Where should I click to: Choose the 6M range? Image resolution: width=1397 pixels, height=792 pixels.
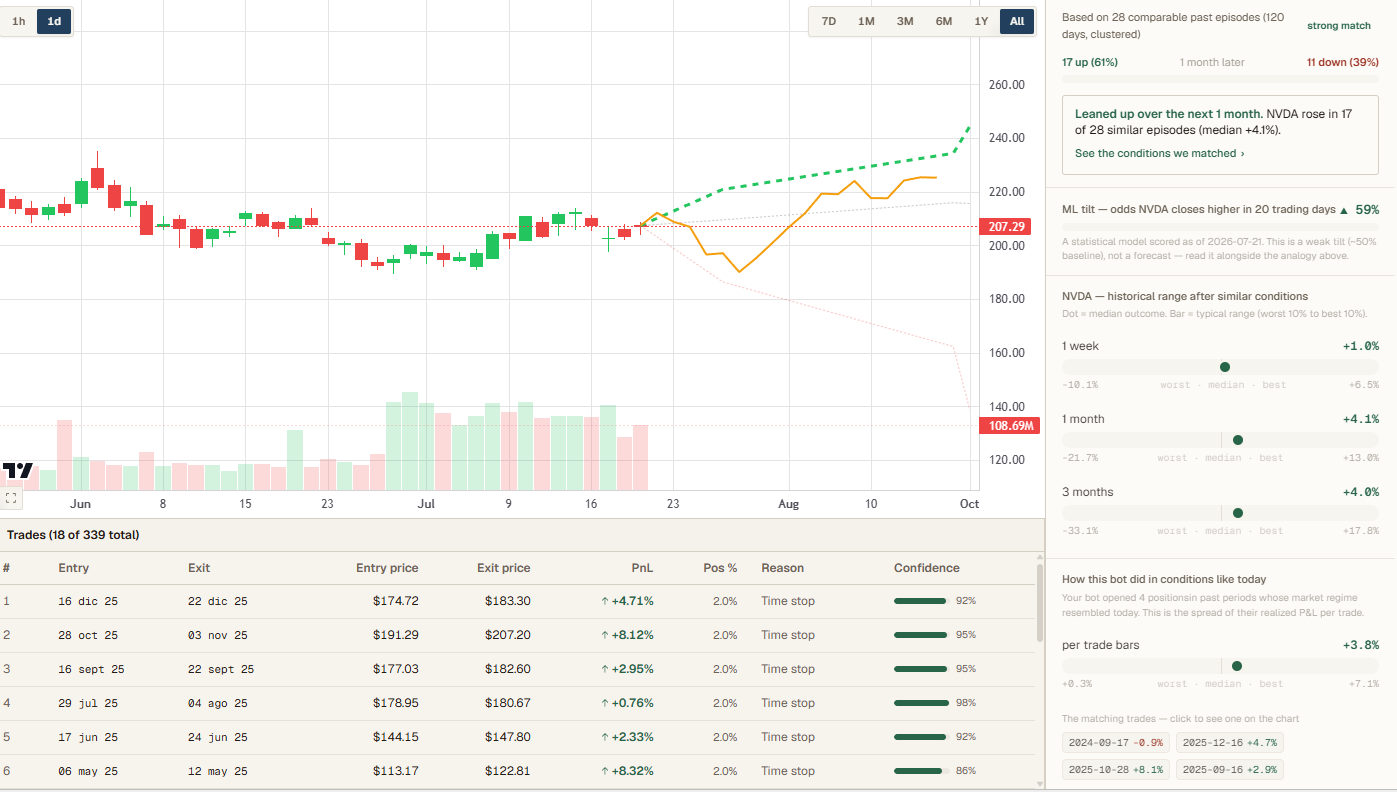pyautogui.click(x=944, y=21)
